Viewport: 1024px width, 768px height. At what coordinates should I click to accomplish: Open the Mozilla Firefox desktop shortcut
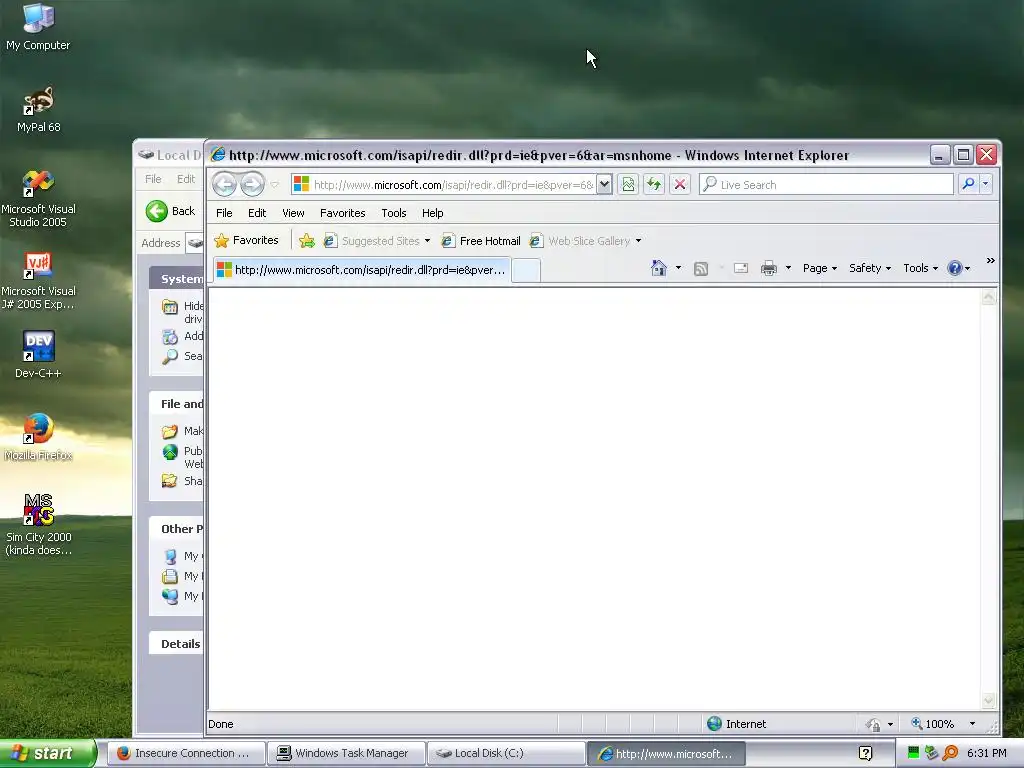pos(38,437)
